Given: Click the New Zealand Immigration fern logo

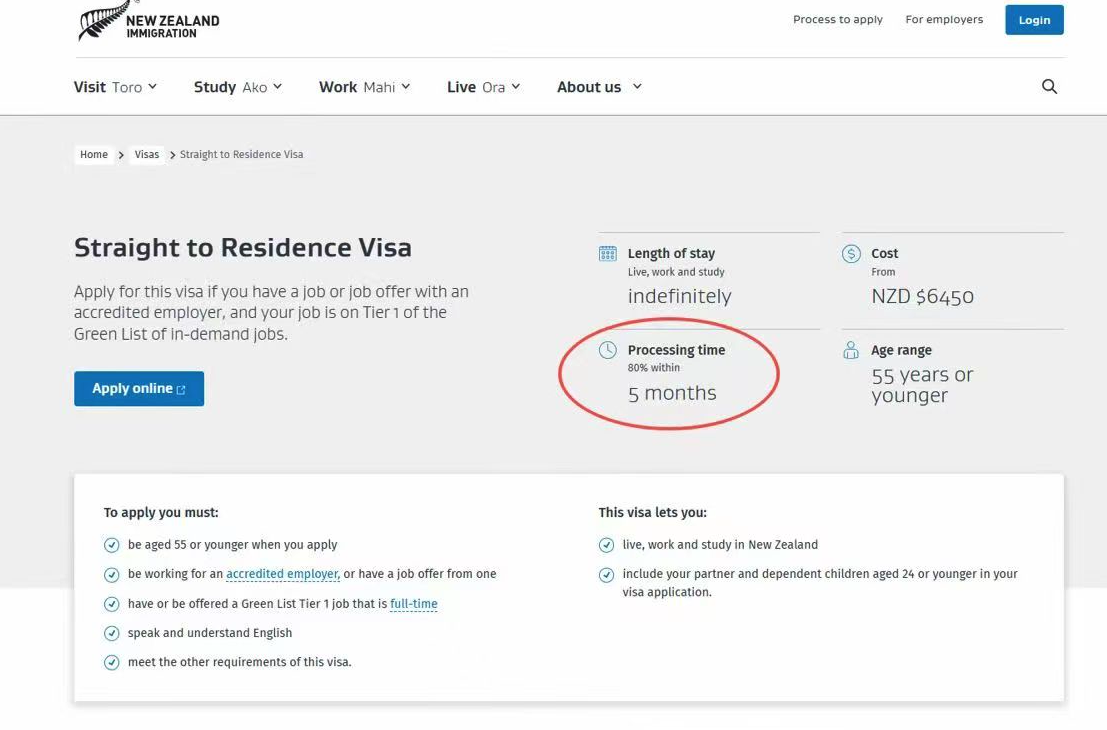Looking at the screenshot, I should coord(102,21).
